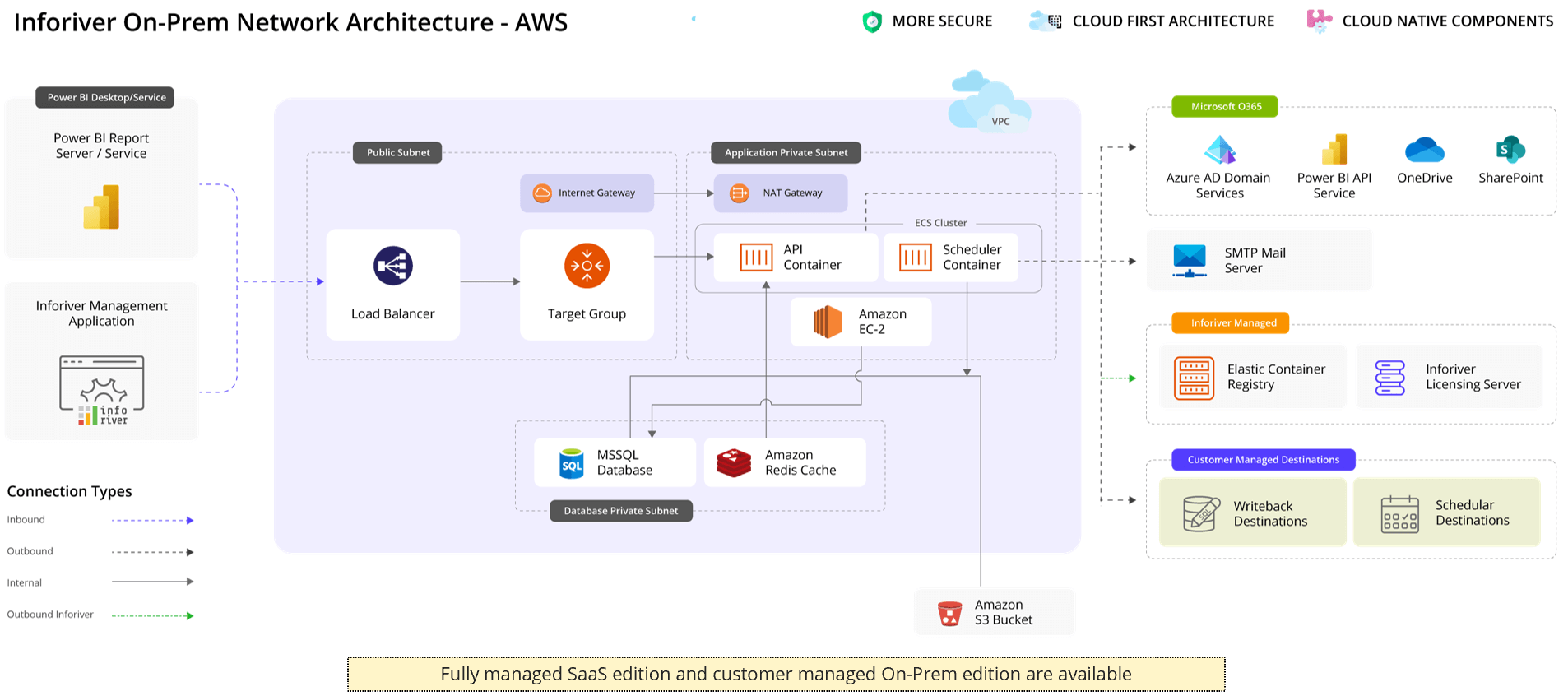Click the Inforiver Licensing Server icon
The image size is (1568, 696).
[x=1390, y=378]
